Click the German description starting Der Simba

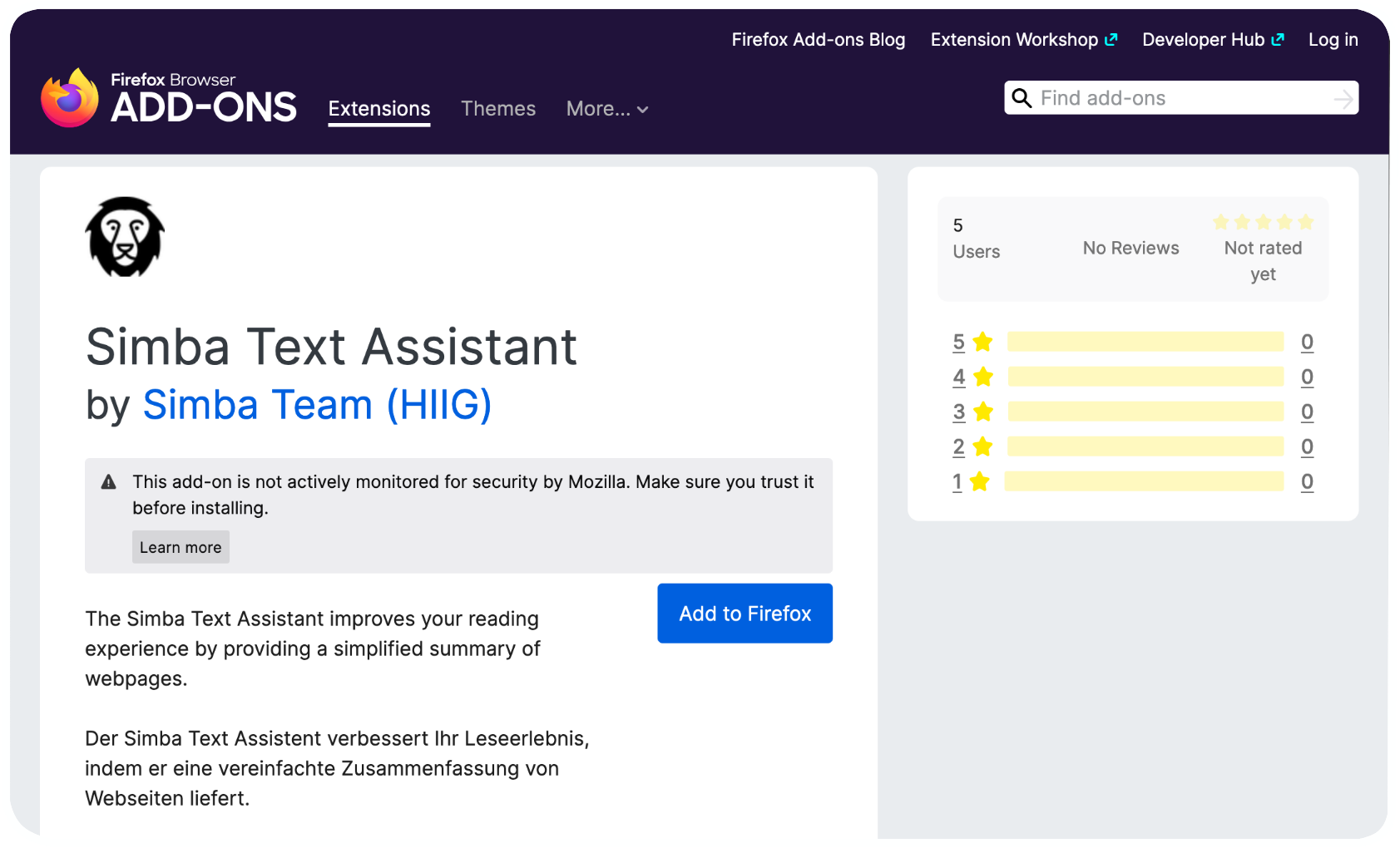point(337,768)
